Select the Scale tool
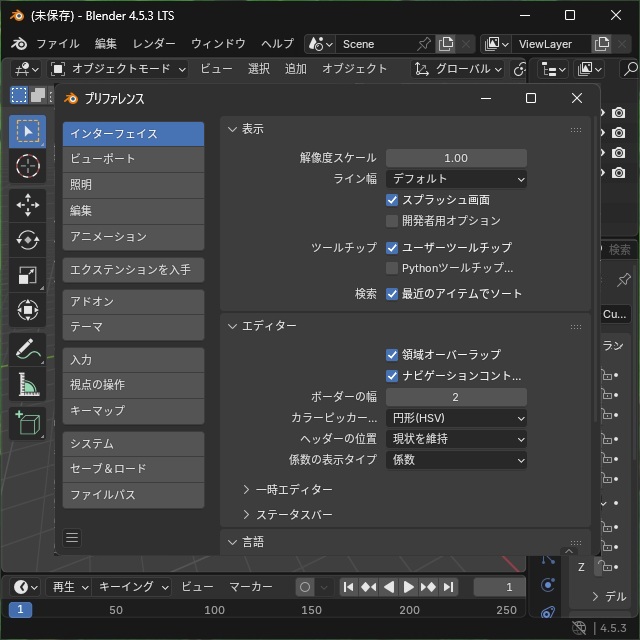Screen dimensions: 640x640 (27, 275)
